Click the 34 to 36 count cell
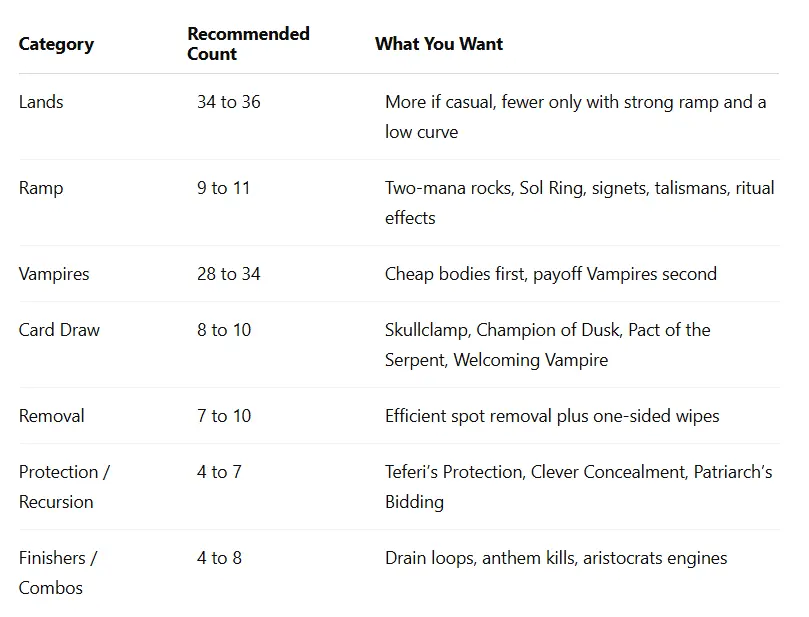809x617 pixels. pyautogui.click(x=229, y=102)
